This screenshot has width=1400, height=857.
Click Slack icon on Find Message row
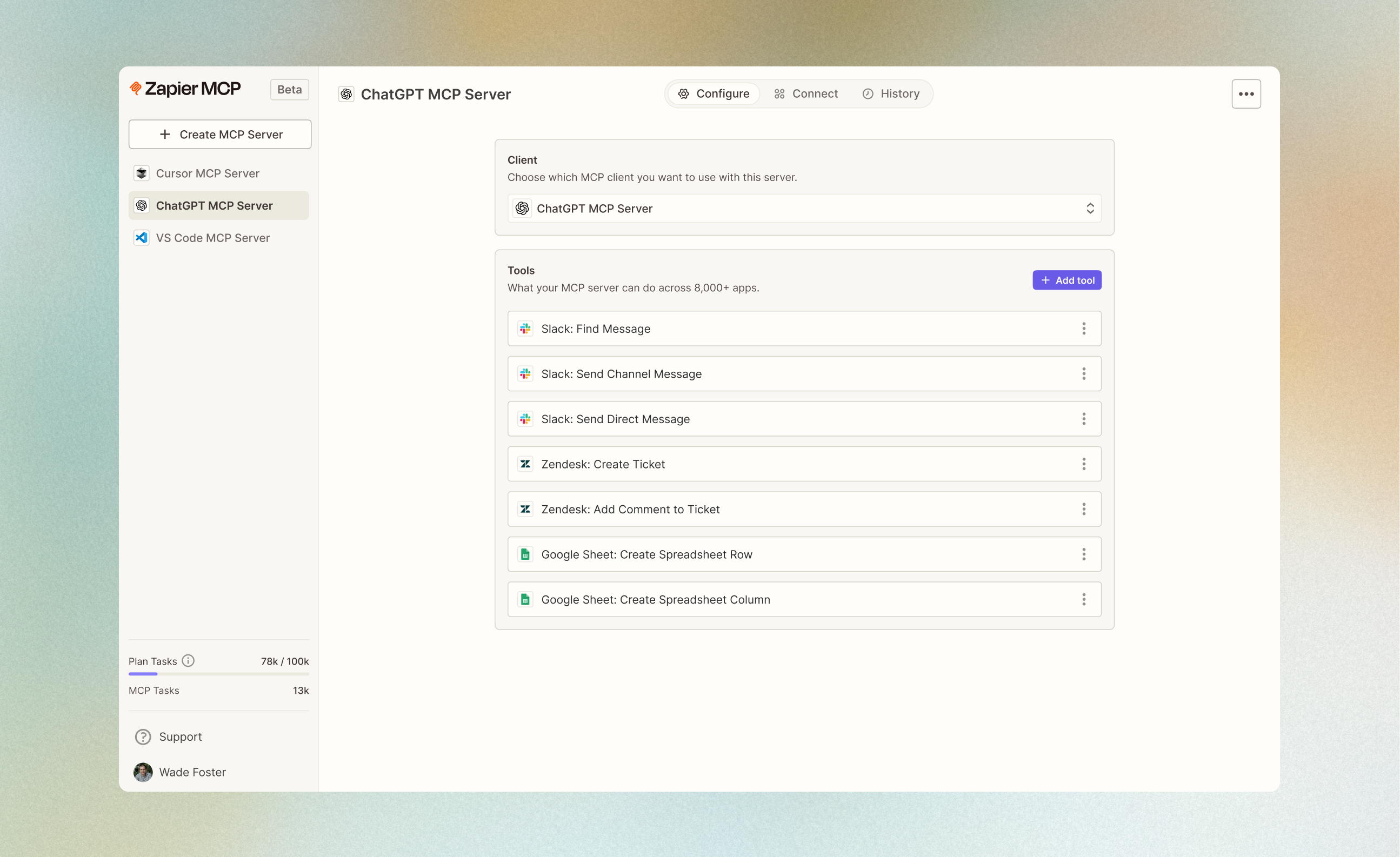(x=525, y=328)
